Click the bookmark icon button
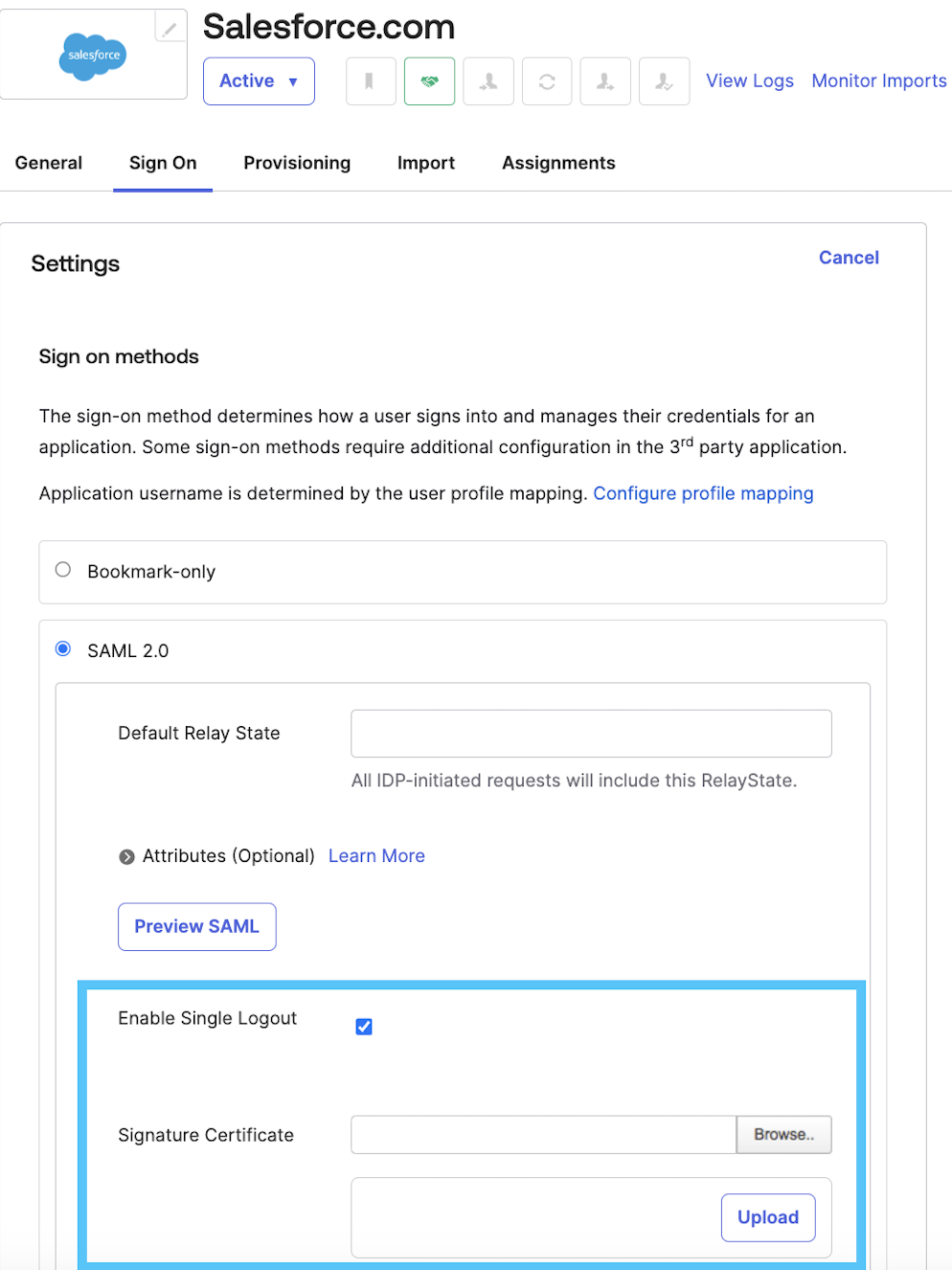The height and width of the screenshot is (1270, 952). coord(370,81)
